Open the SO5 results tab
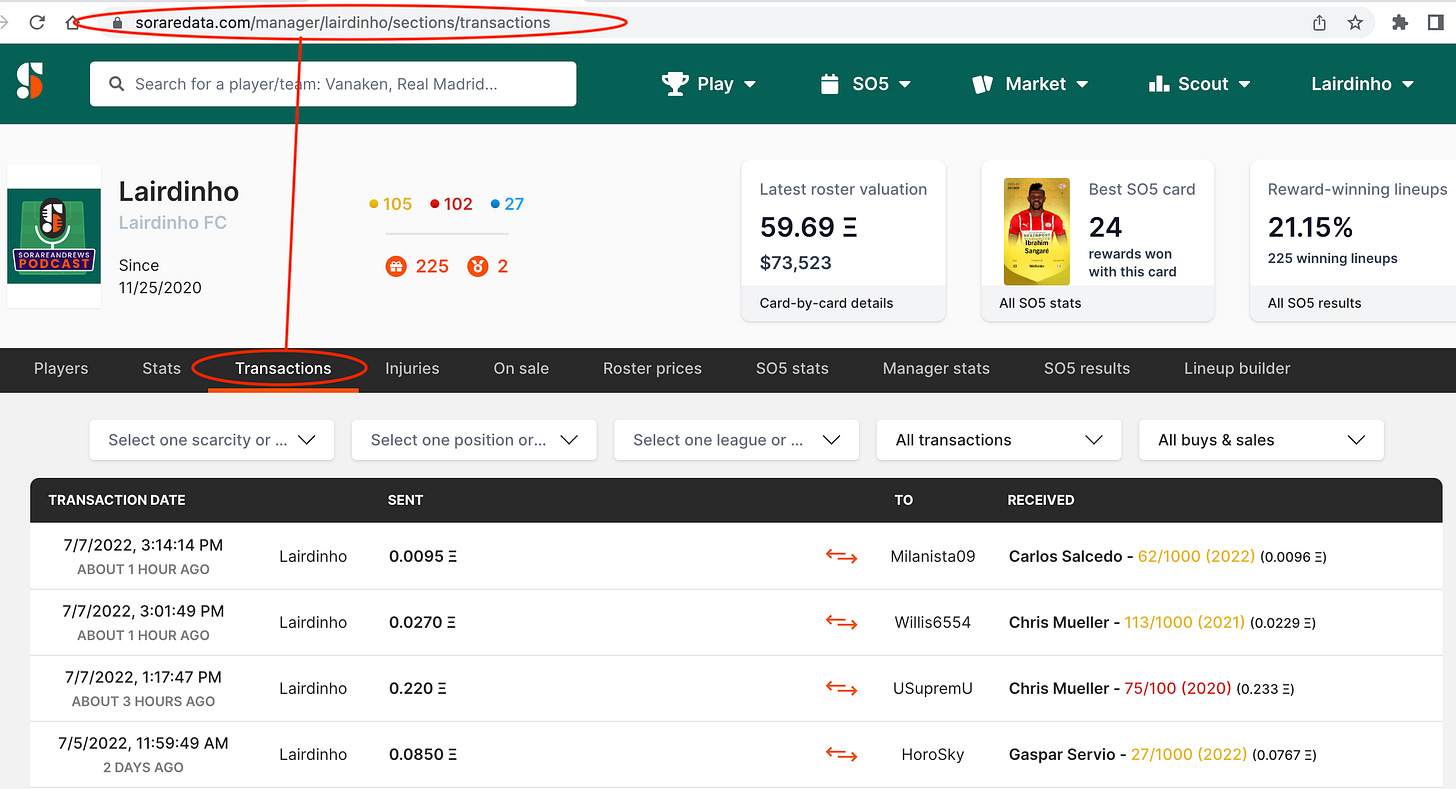The image size is (1456, 789). (x=1087, y=368)
